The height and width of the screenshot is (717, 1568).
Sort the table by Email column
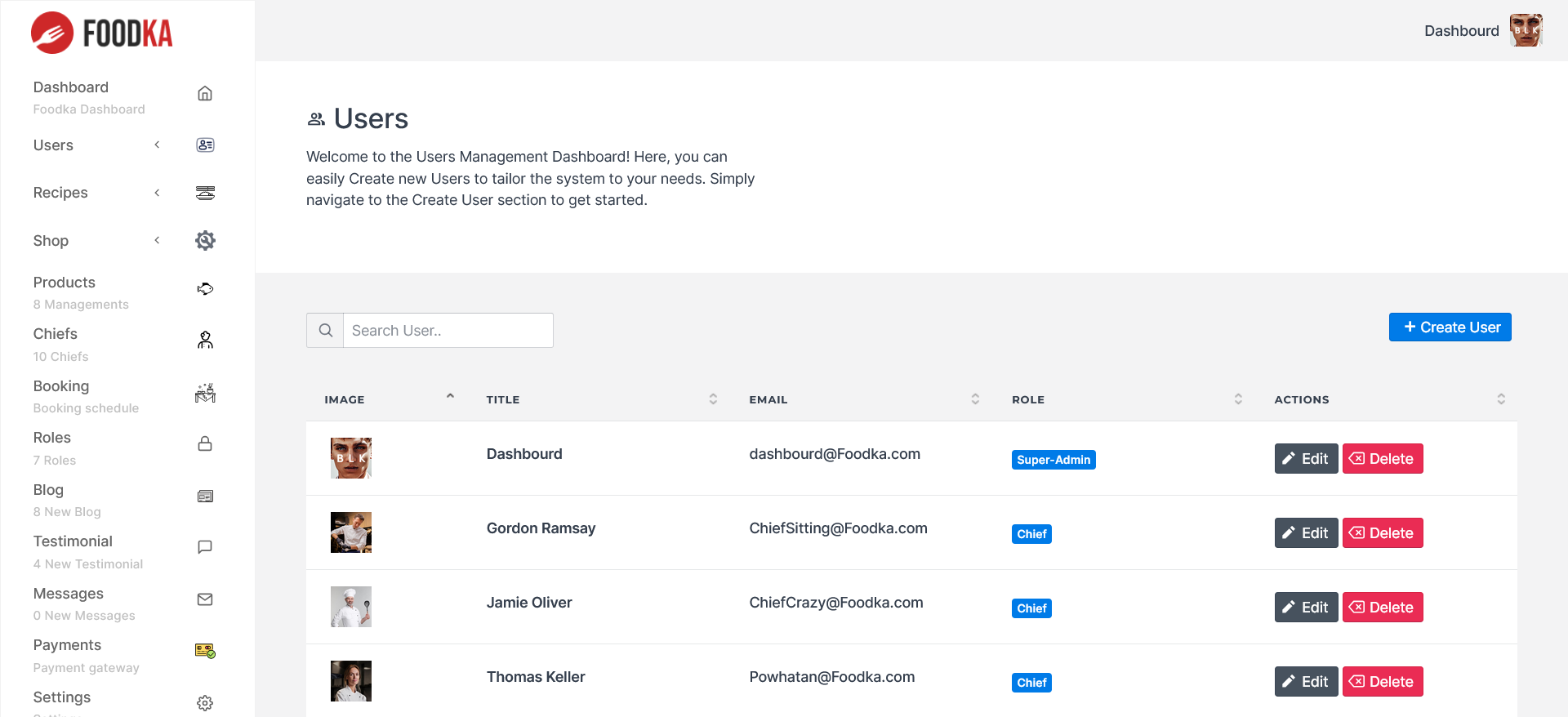[975, 399]
